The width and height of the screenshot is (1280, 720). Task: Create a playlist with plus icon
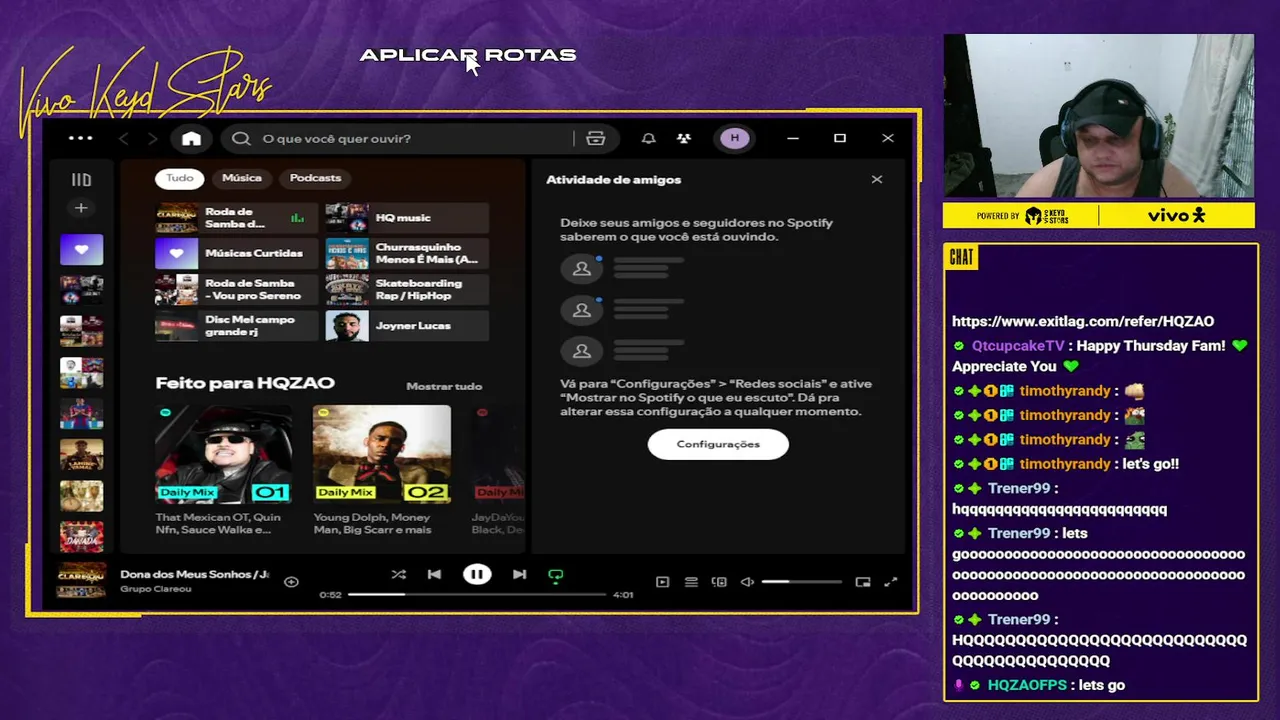click(x=81, y=208)
